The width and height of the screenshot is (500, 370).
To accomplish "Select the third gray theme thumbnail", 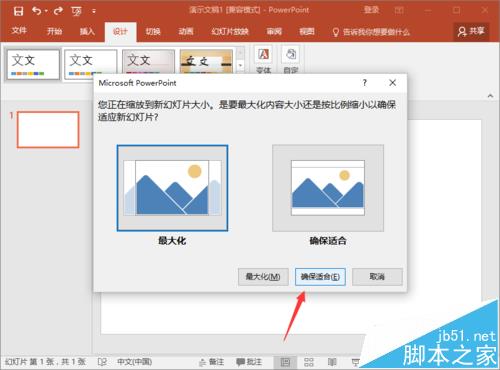I will [148, 63].
